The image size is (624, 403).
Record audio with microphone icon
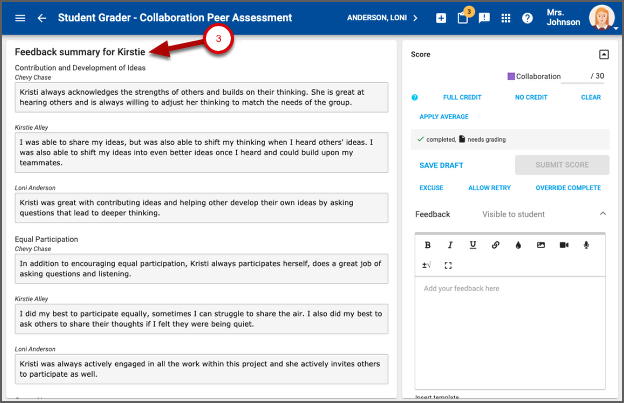click(587, 245)
